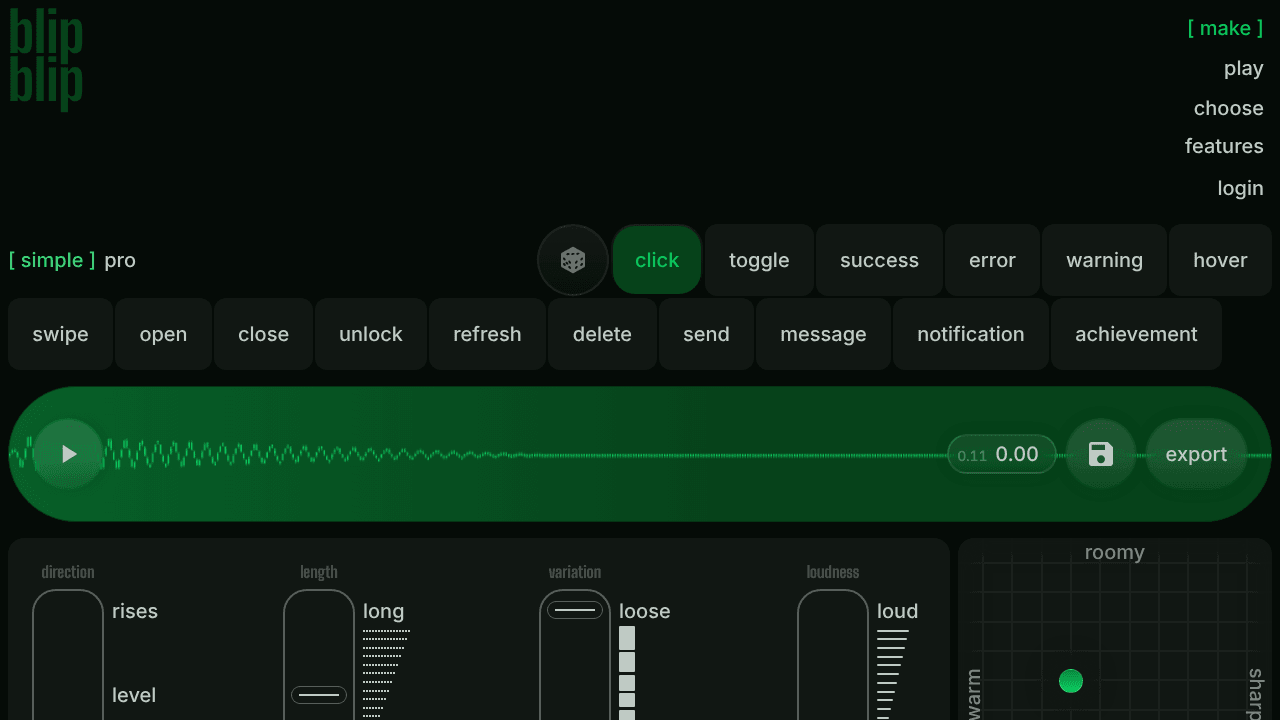The image size is (1280, 720).
Task: Click the 'loud' loudness label
Action: 897,611
